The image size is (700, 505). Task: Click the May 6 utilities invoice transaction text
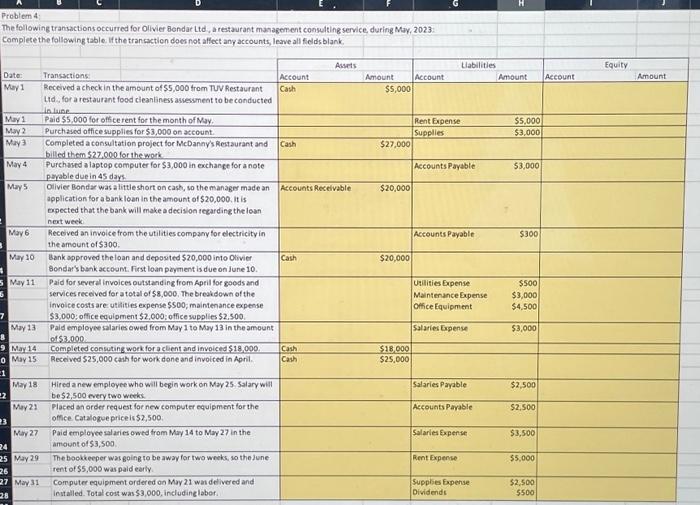tap(156, 239)
